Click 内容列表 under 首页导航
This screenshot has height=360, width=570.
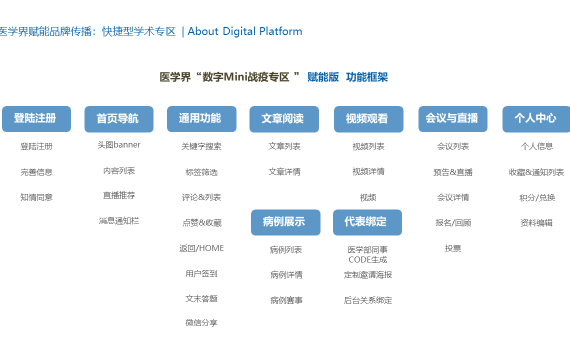119,171
